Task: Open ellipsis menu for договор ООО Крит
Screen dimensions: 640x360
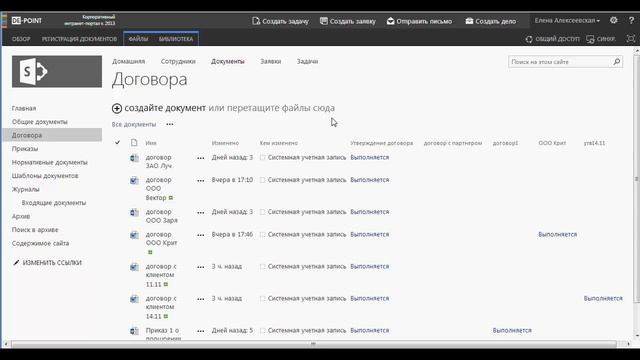Action: pyautogui.click(x=200, y=235)
